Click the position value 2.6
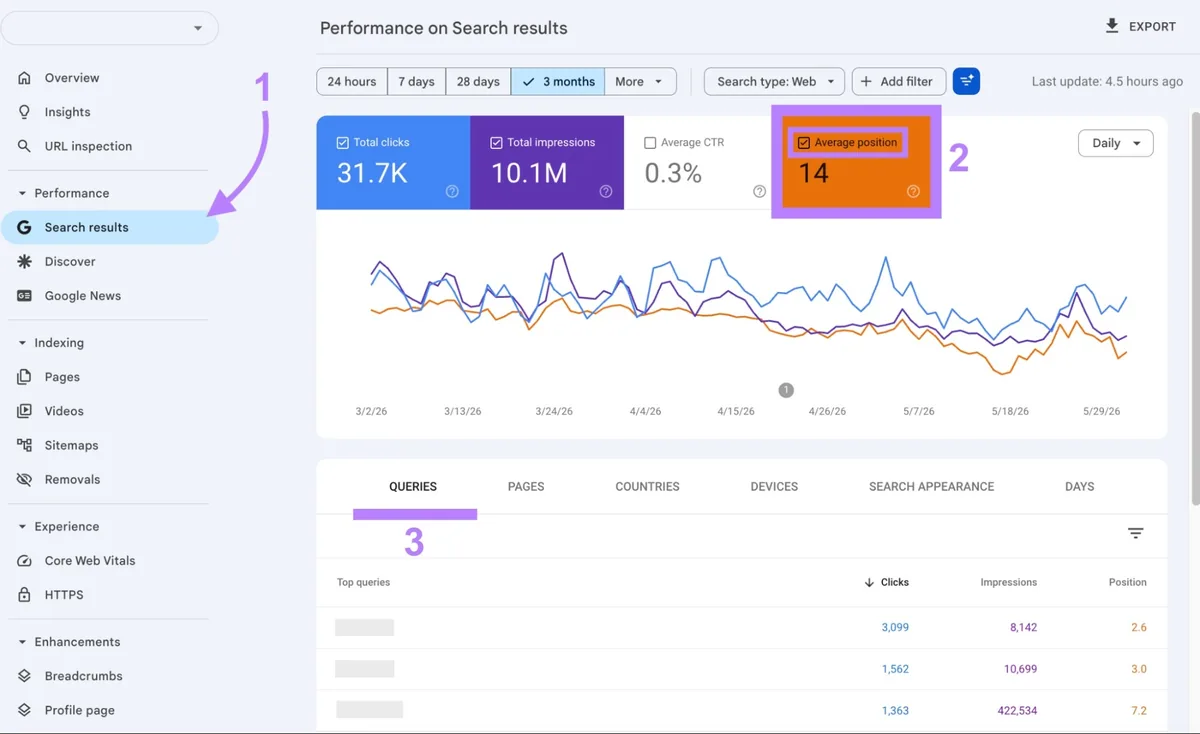This screenshot has height=734, width=1200. point(1138,628)
